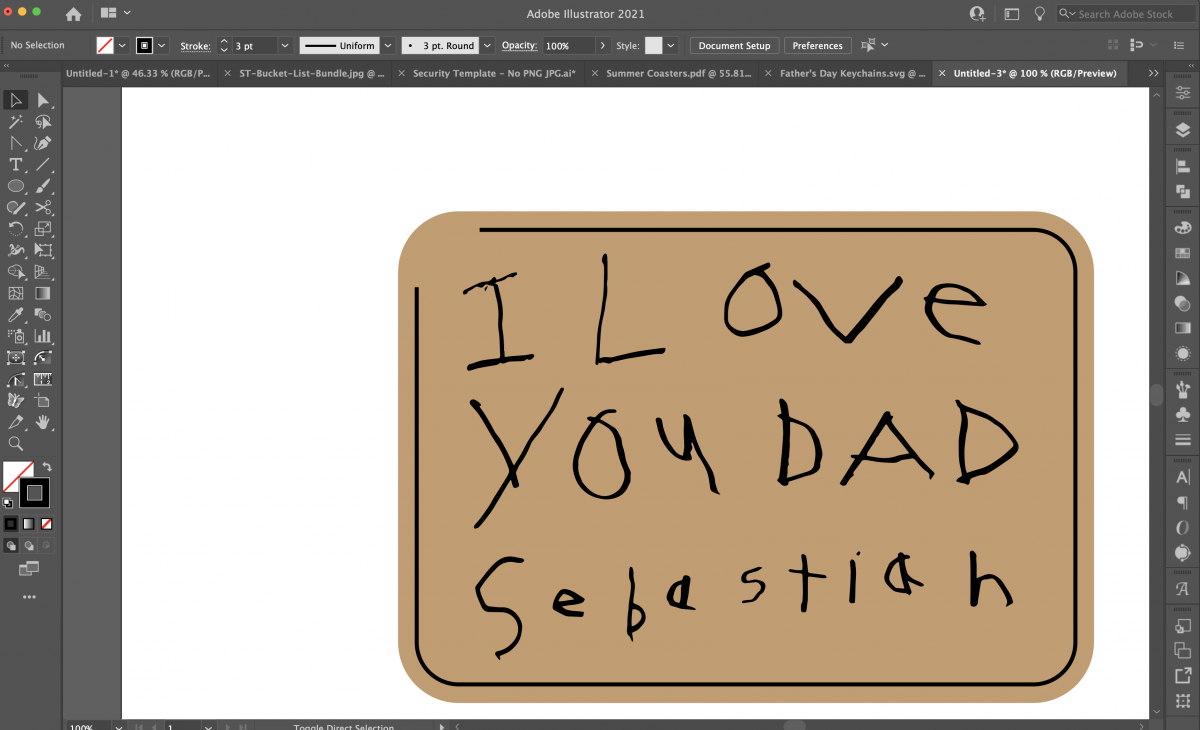Switch to Untitled-1 document tab

point(137,73)
